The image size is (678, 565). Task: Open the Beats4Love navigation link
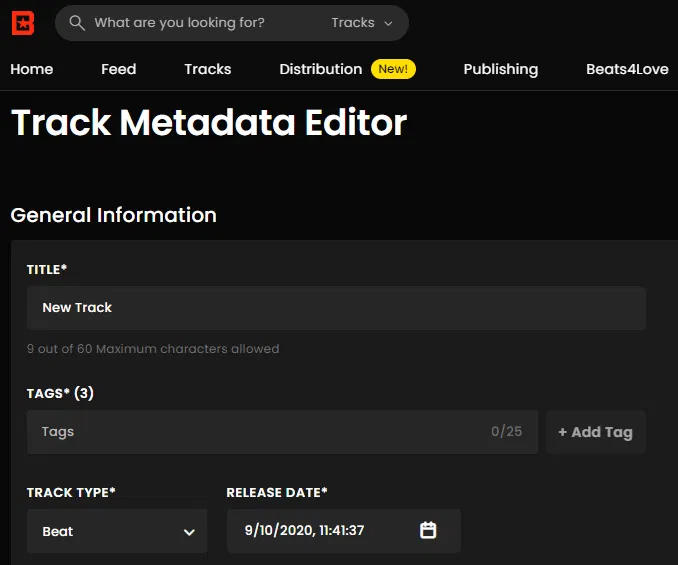coord(627,69)
